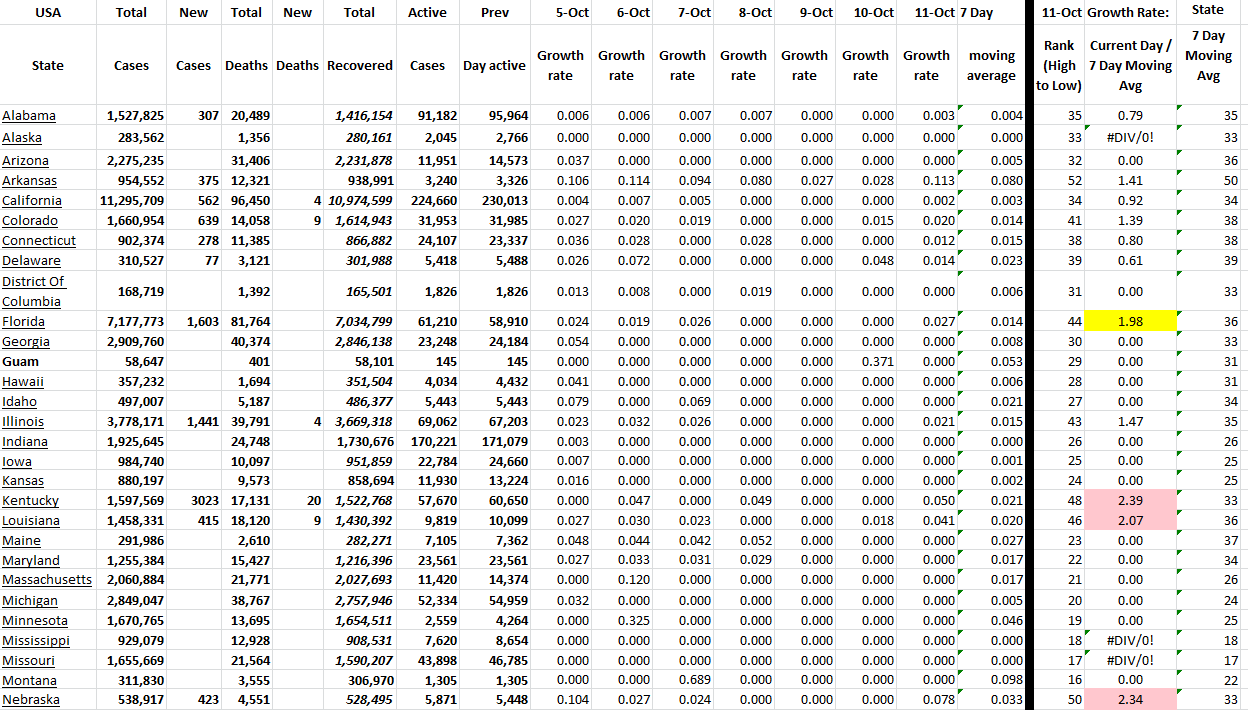Open the Alabama state hyperlink

click(x=30, y=117)
